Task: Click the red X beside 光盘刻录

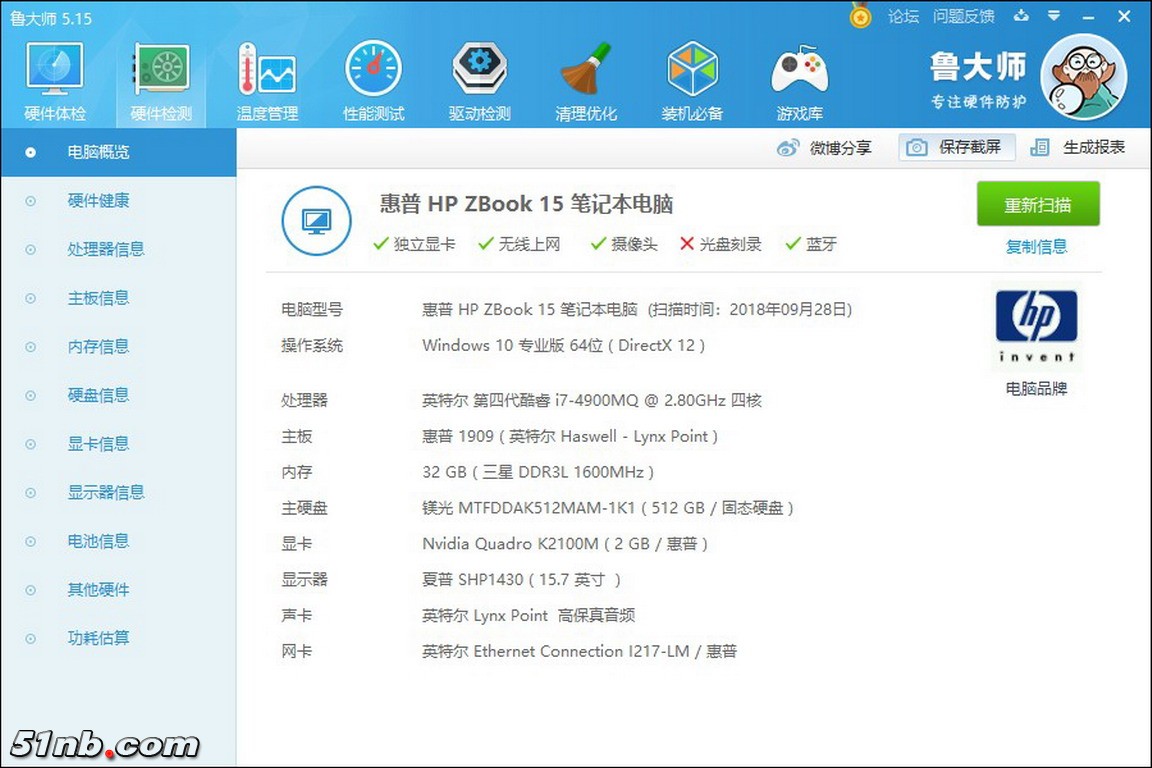Action: click(x=685, y=242)
